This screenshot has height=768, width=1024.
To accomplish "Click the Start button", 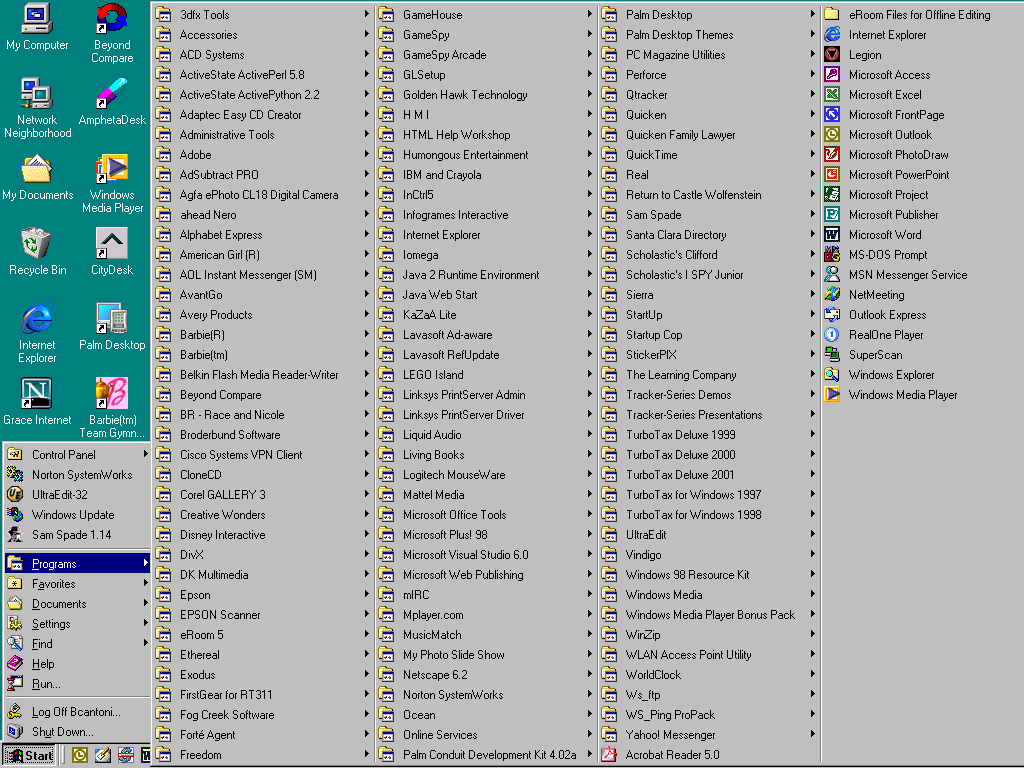I will point(29,756).
